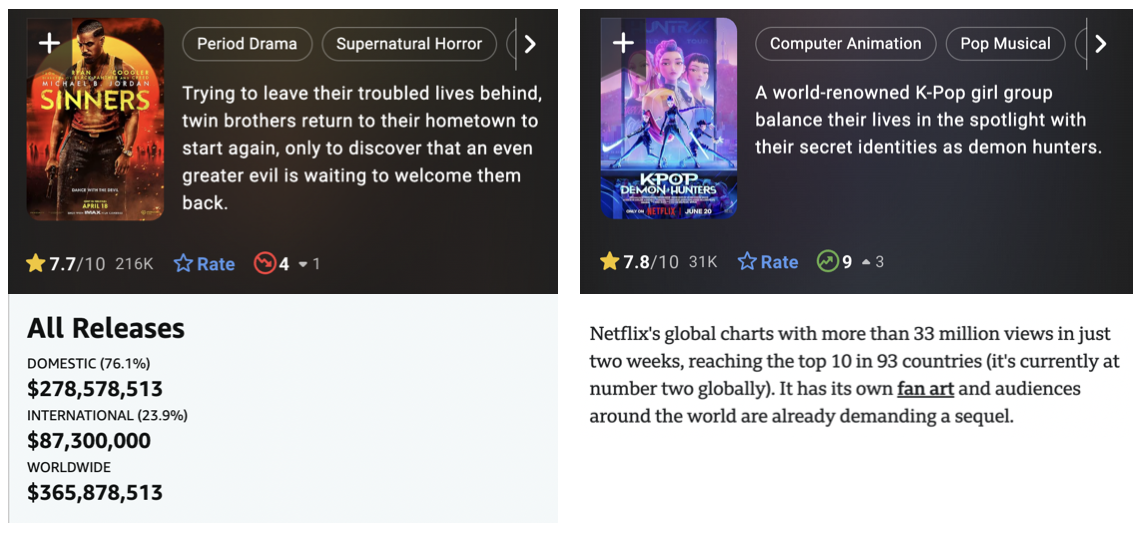
Task: Open the fan art link
Action: (925, 389)
